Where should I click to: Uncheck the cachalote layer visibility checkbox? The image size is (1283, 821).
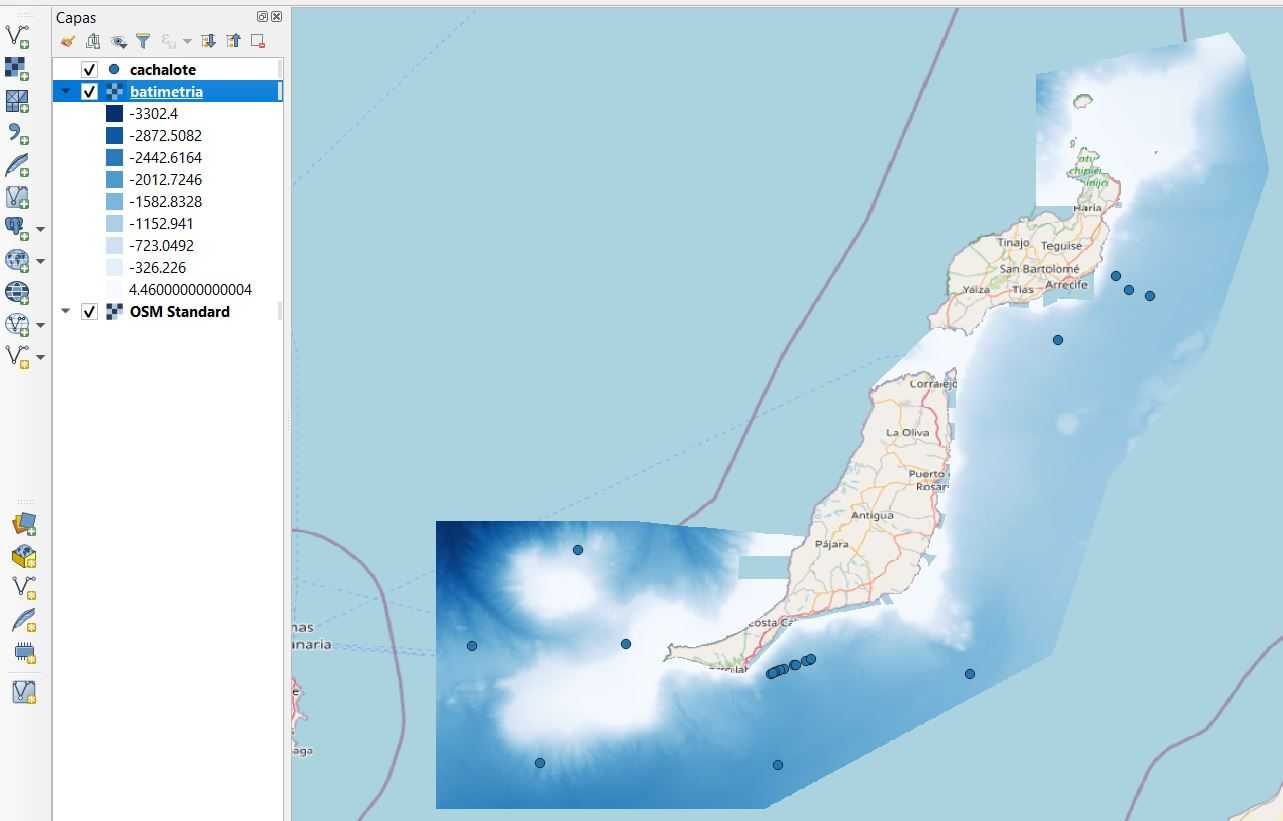coord(89,70)
